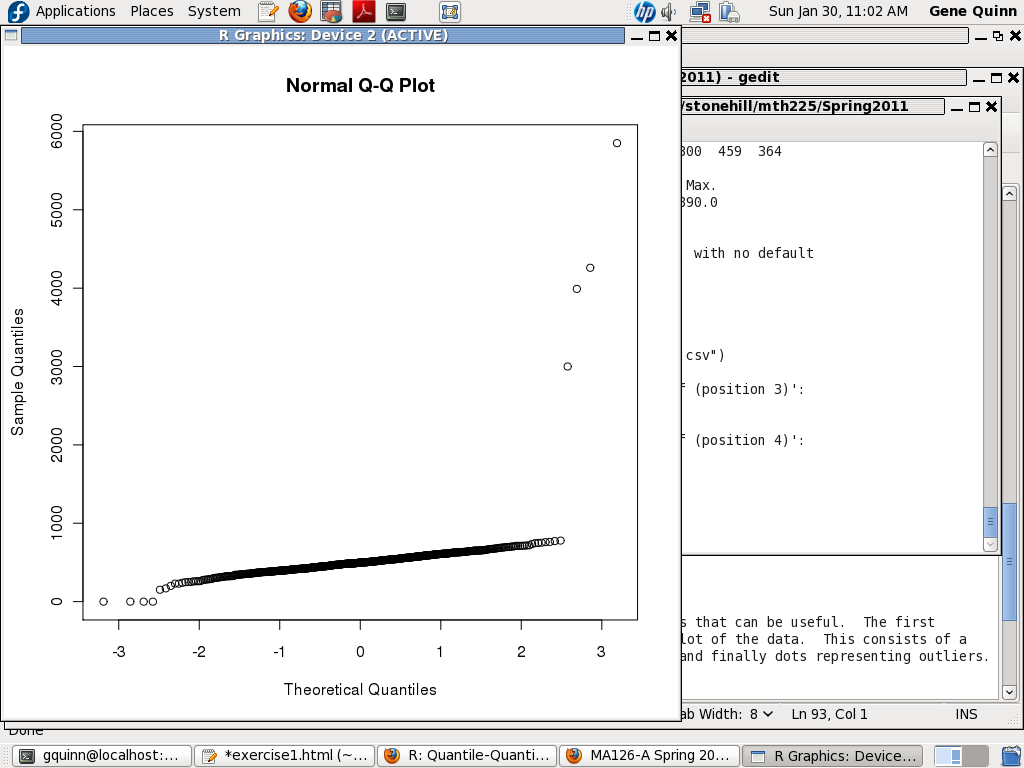Click the HP tray icon

[x=645, y=12]
